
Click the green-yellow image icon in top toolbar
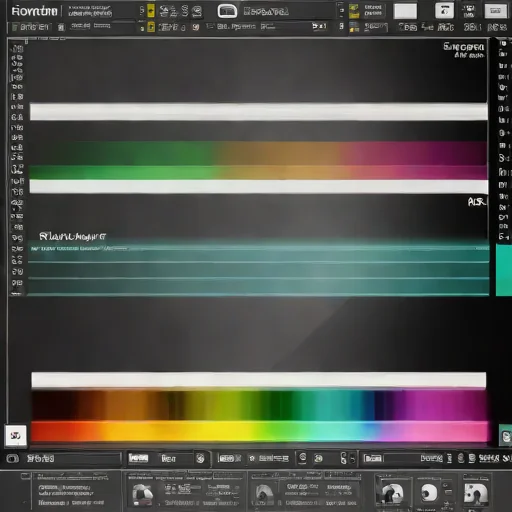coord(354,11)
